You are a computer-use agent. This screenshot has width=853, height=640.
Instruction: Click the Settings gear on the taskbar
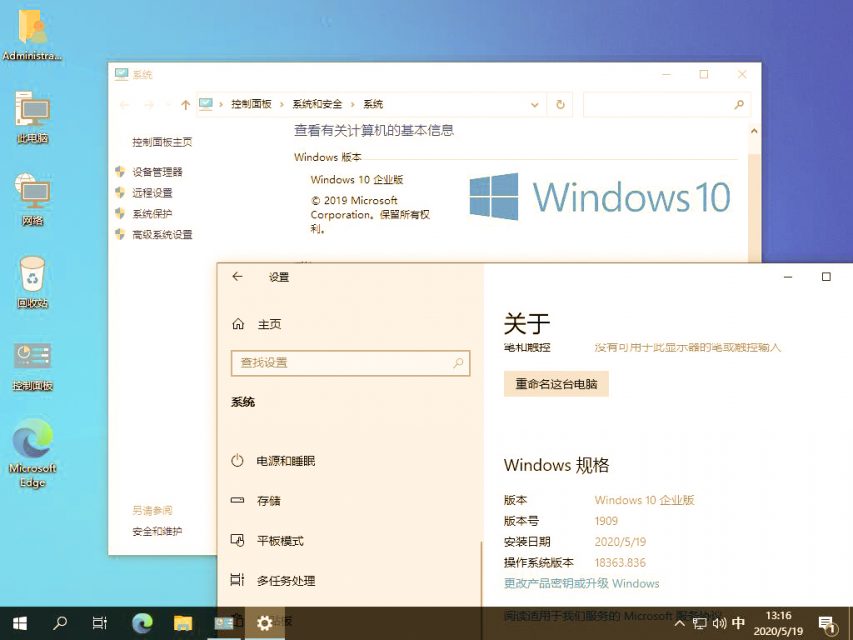tap(264, 623)
